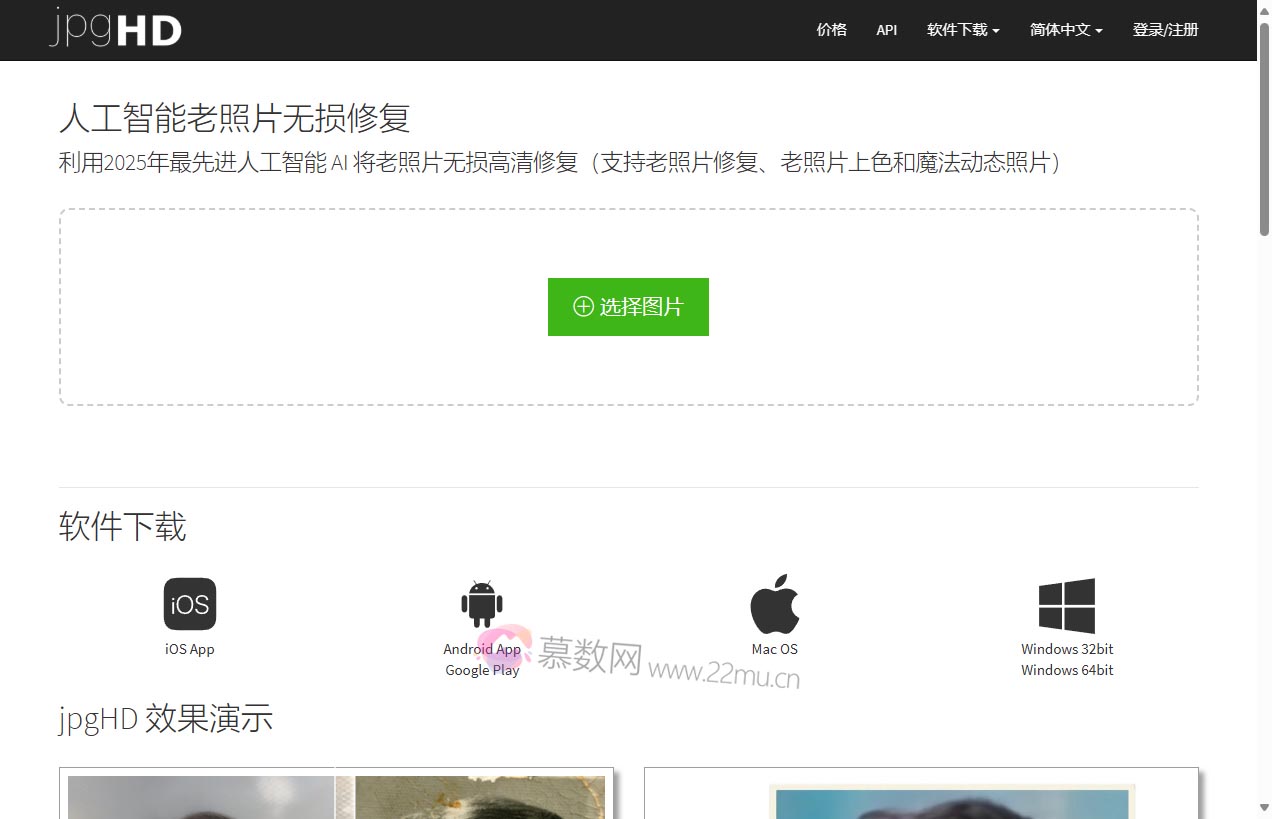
Task: Click the Android robot icon
Action: click(482, 604)
